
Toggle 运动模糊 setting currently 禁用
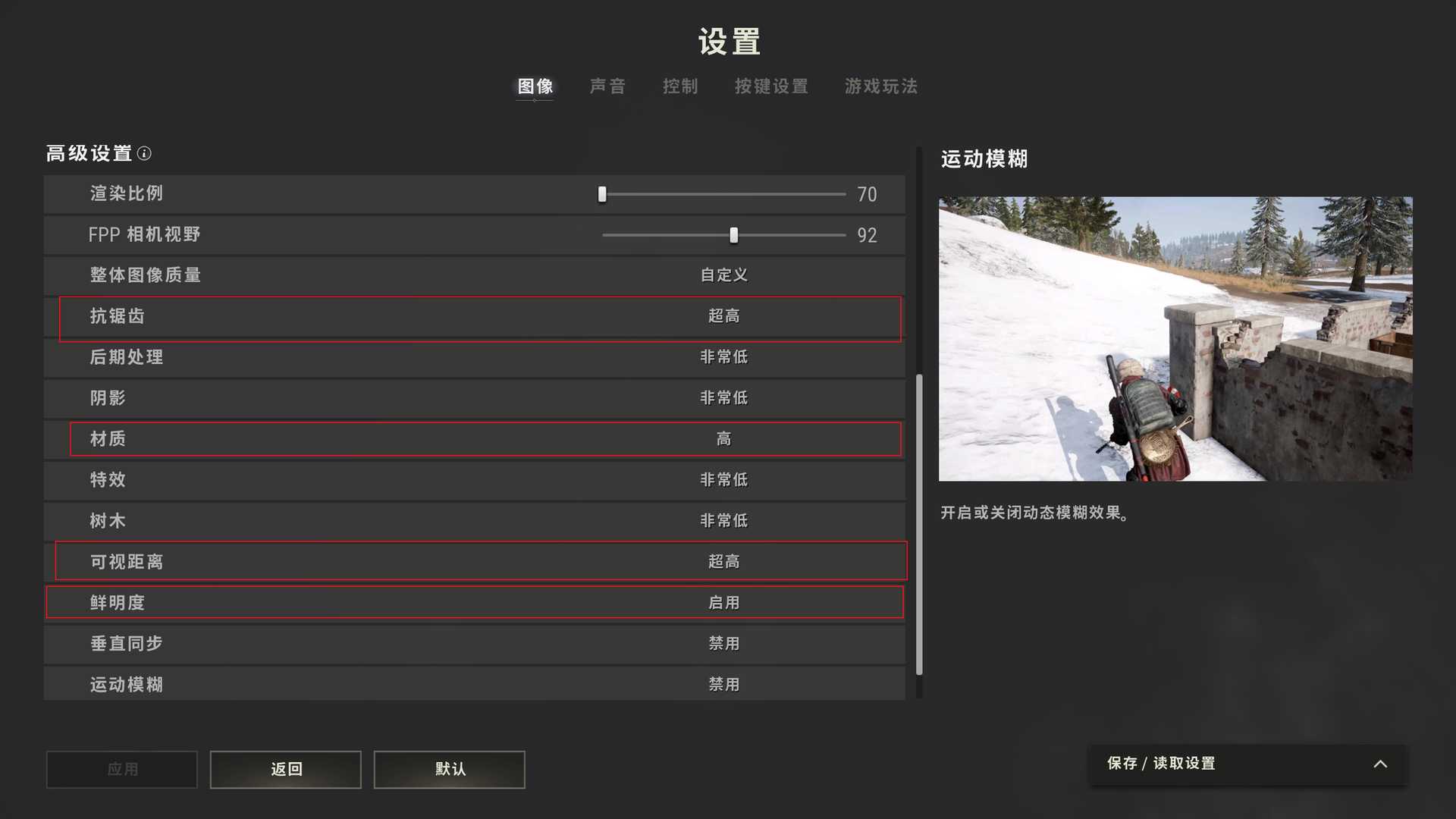[x=723, y=684]
